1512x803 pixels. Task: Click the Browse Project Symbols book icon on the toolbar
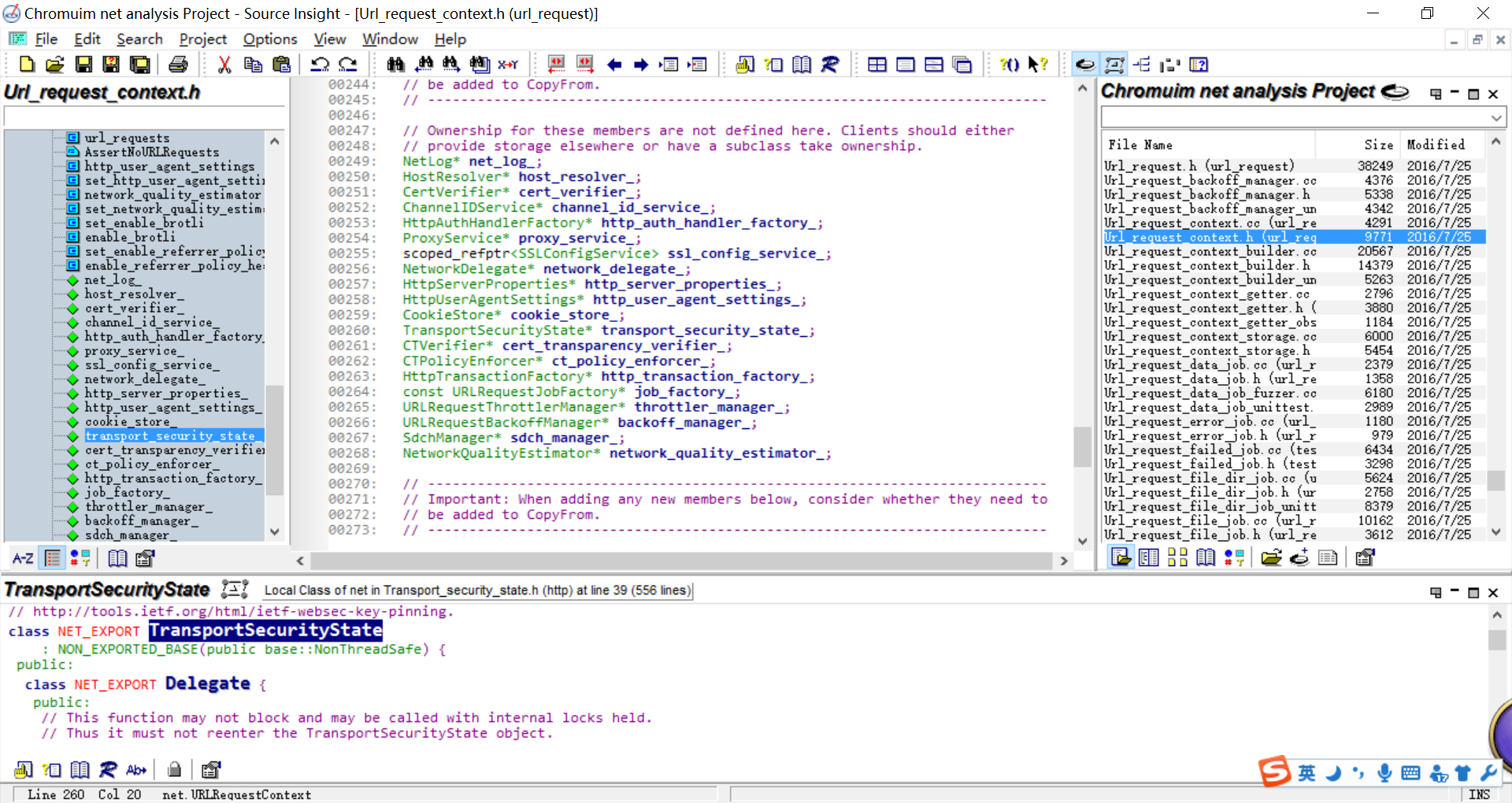click(x=802, y=65)
